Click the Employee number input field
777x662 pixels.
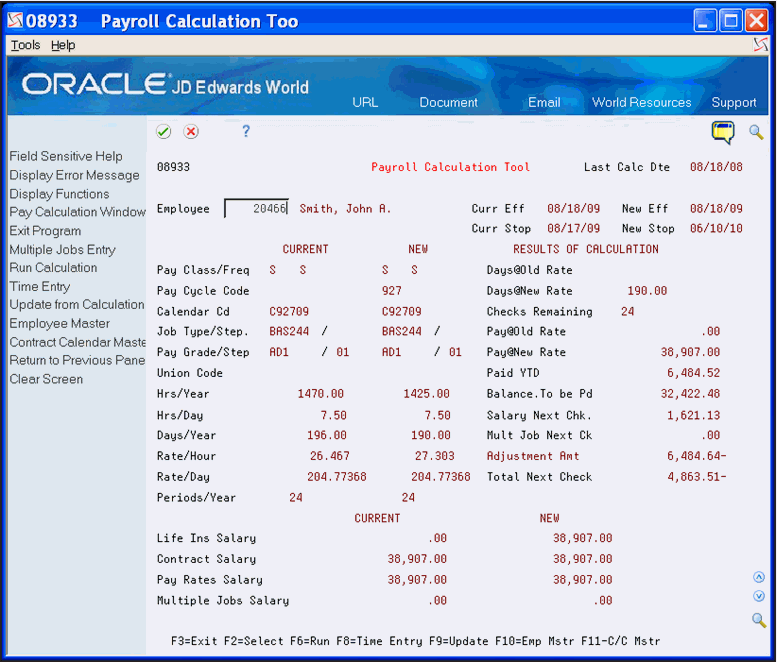pos(256,209)
